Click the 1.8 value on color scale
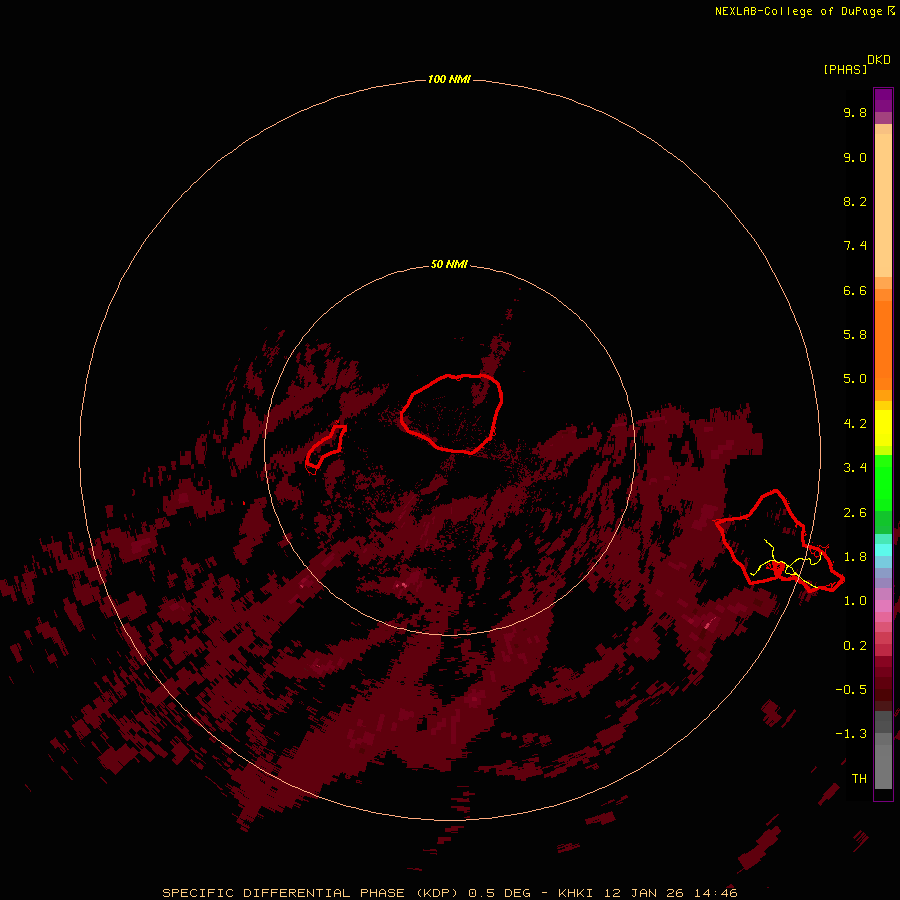The width and height of the screenshot is (900, 900). pos(855,557)
